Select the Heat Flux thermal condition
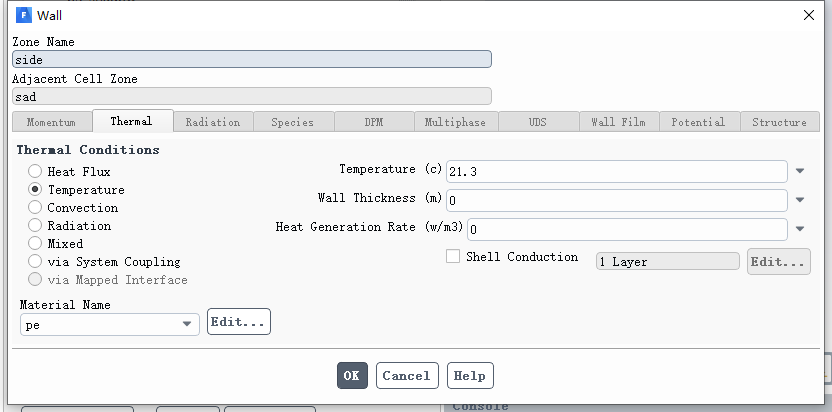832x412 pixels. point(35,171)
